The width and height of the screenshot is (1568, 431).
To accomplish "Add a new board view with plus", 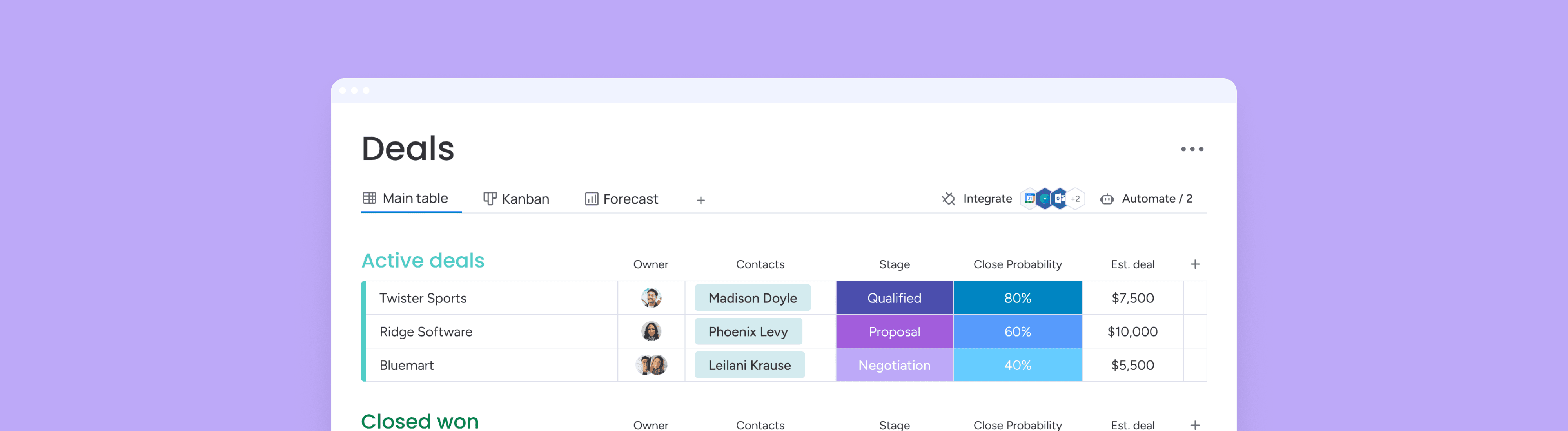I will pyautogui.click(x=701, y=200).
